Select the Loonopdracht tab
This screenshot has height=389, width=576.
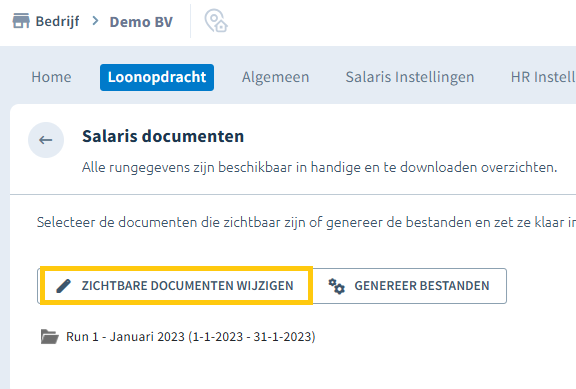pos(157,78)
